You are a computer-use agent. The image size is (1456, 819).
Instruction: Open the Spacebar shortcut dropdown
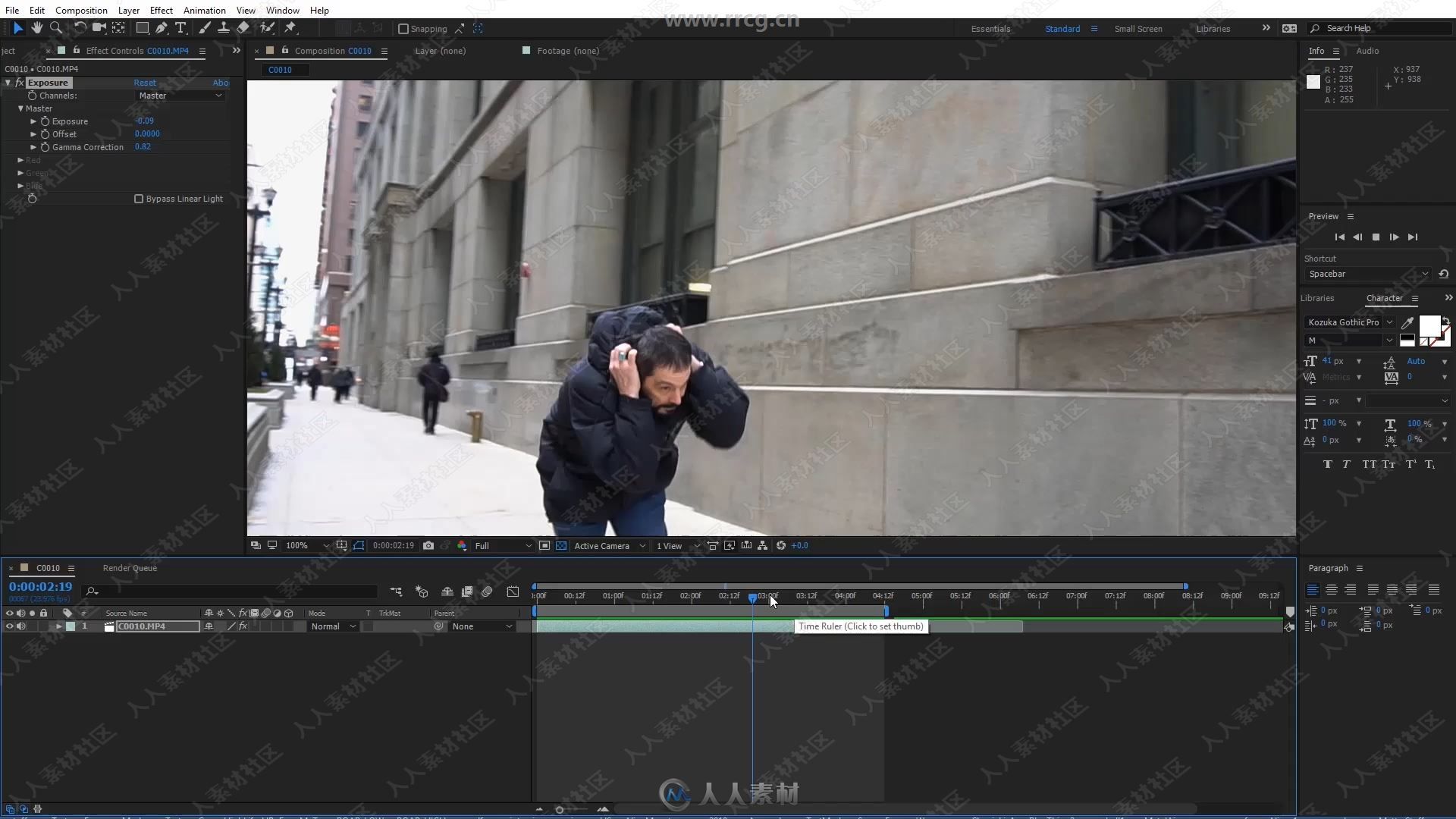[x=1368, y=274]
